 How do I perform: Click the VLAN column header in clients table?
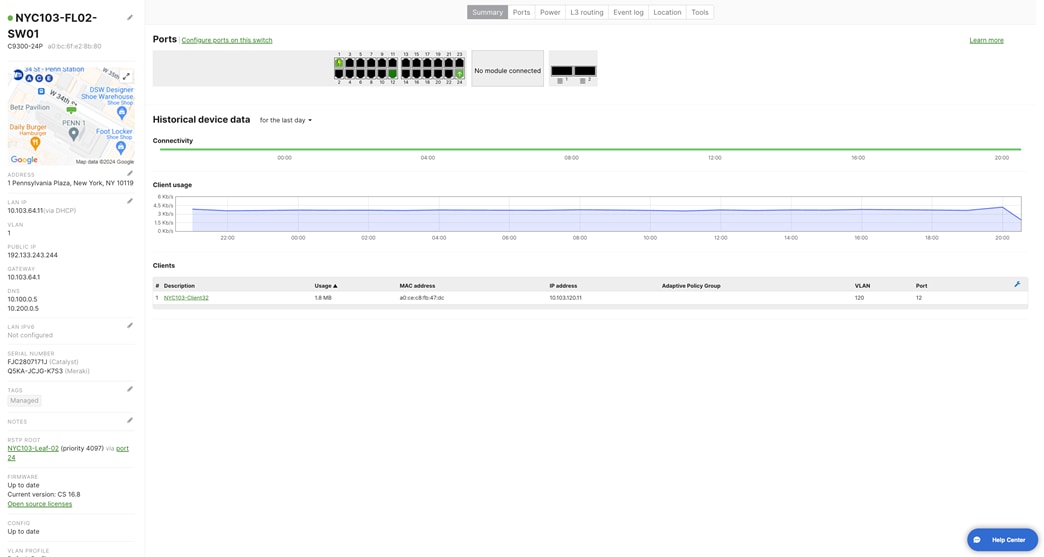862,285
